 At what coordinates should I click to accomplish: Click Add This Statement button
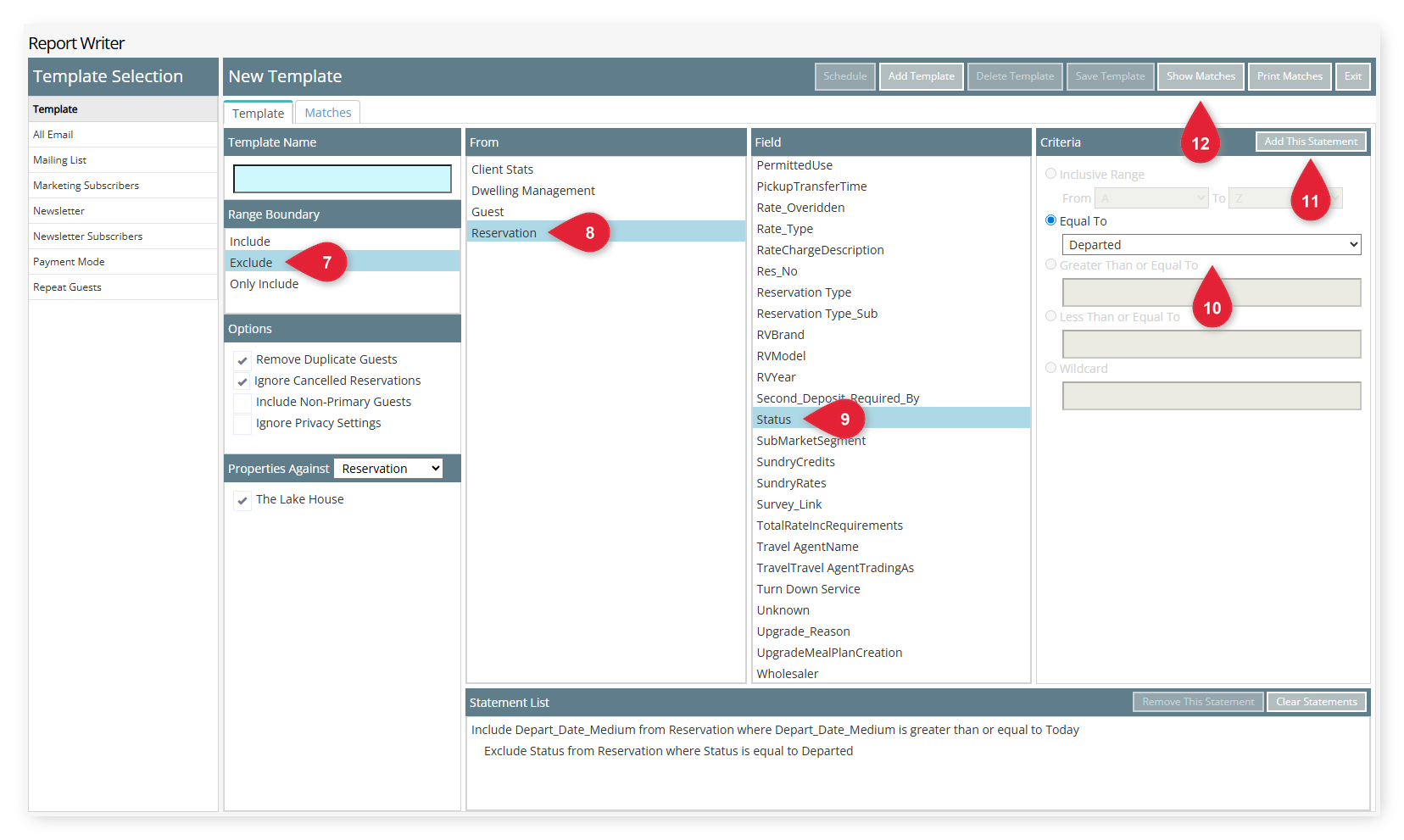[1311, 142]
